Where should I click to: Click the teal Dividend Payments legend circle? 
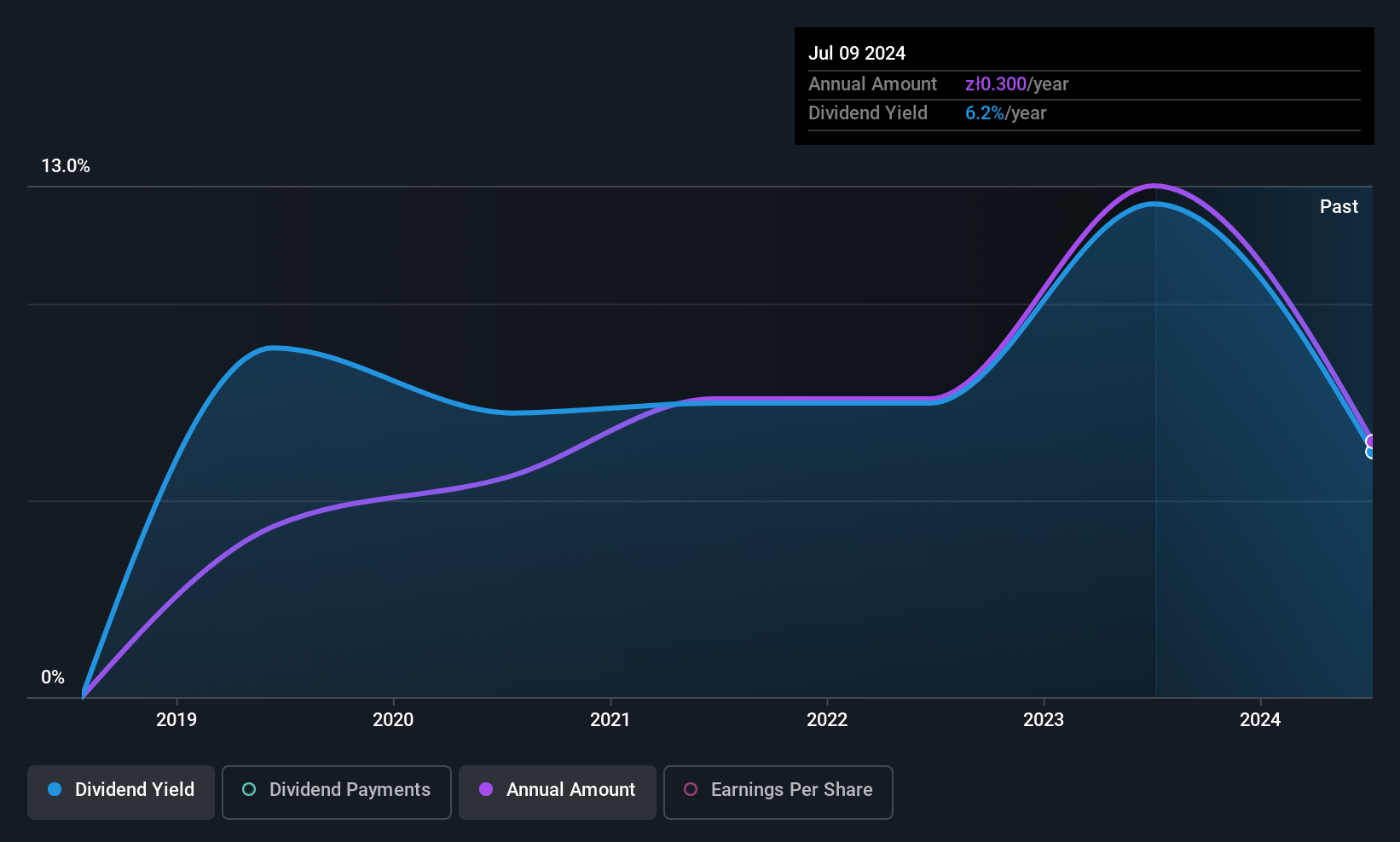(x=249, y=789)
